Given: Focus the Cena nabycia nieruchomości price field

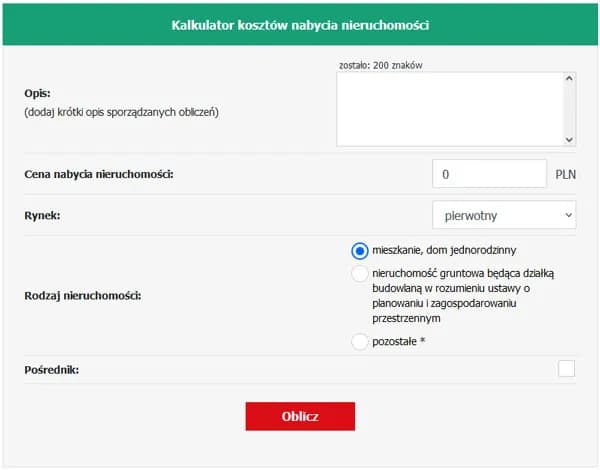Looking at the screenshot, I should (x=490, y=173).
